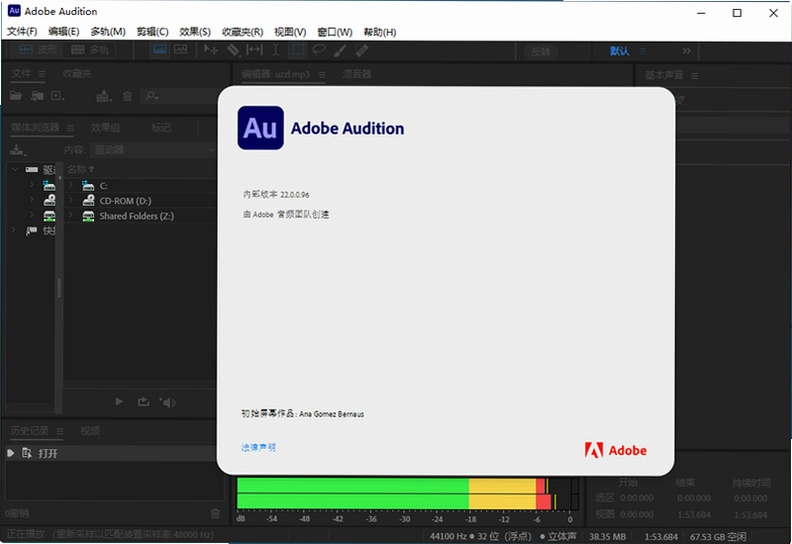Click the Media Browser add shortcut icon
792x544 pixels.
[x=17, y=150]
